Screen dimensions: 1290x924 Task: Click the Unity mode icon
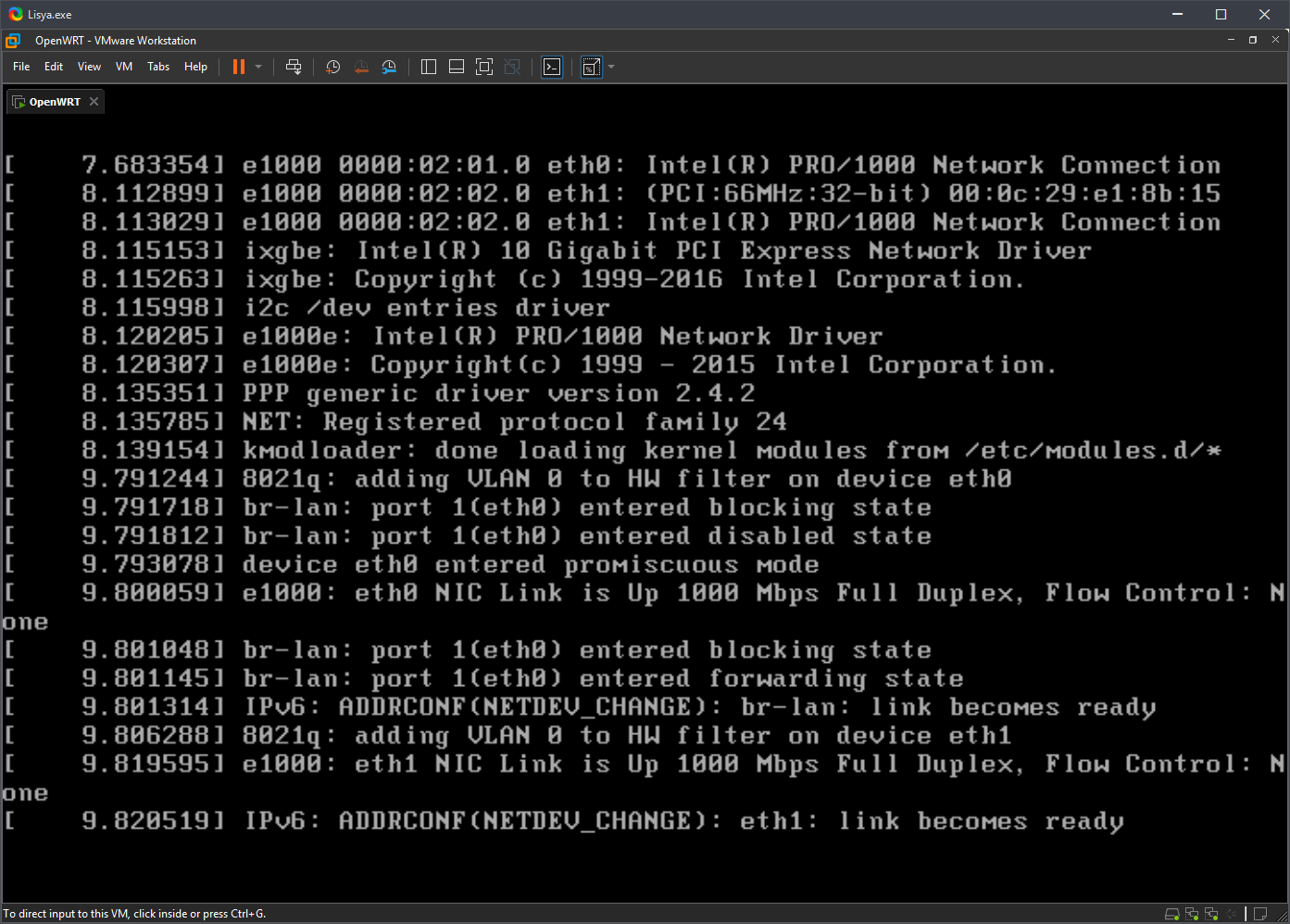pos(512,67)
